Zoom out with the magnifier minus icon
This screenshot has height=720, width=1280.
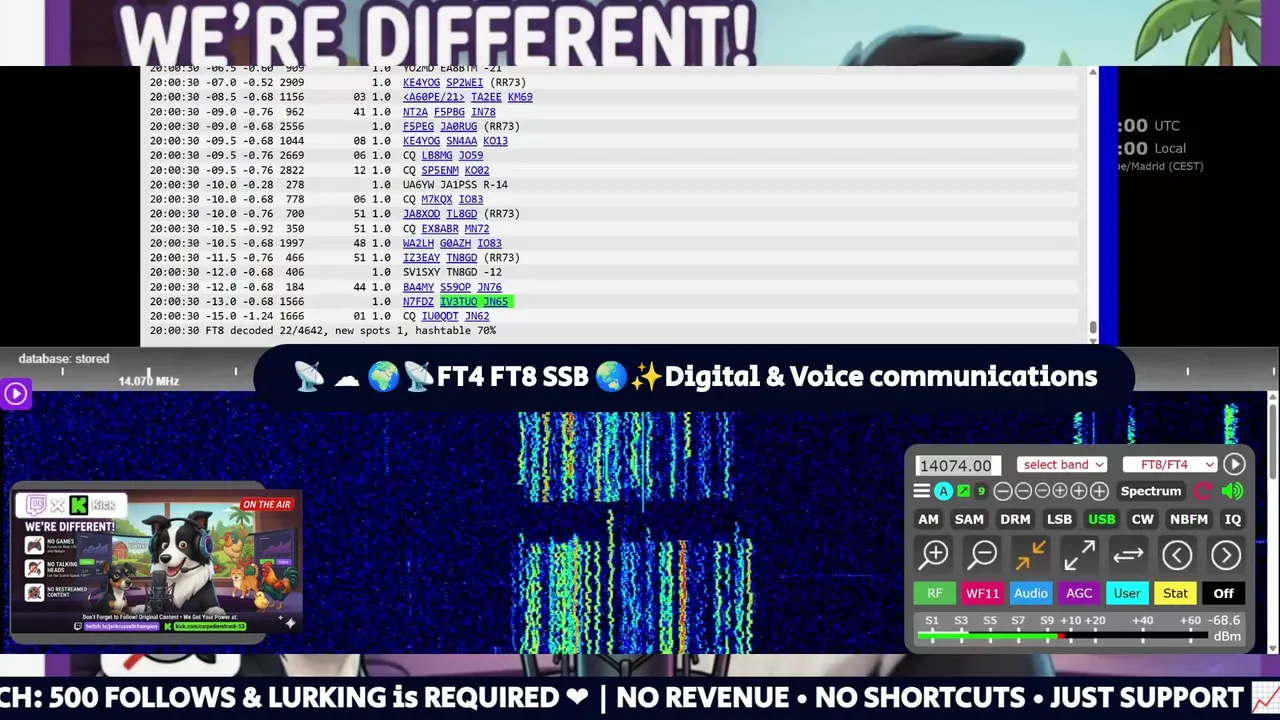[x=983, y=554]
